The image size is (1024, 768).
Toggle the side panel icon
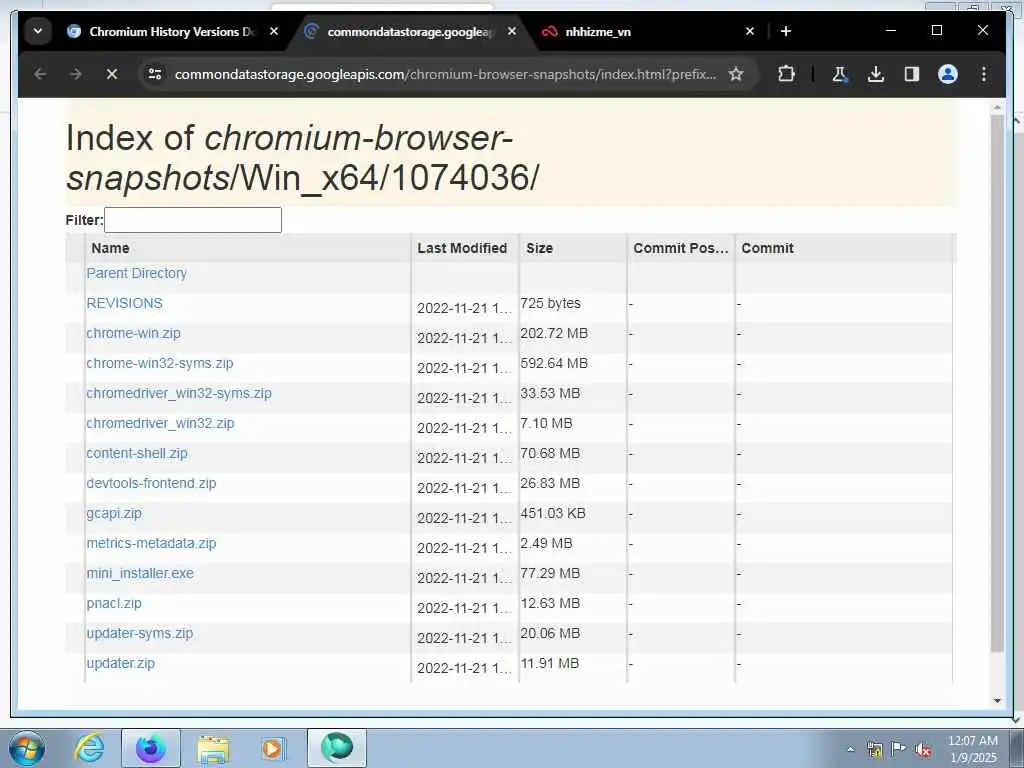(x=912, y=74)
